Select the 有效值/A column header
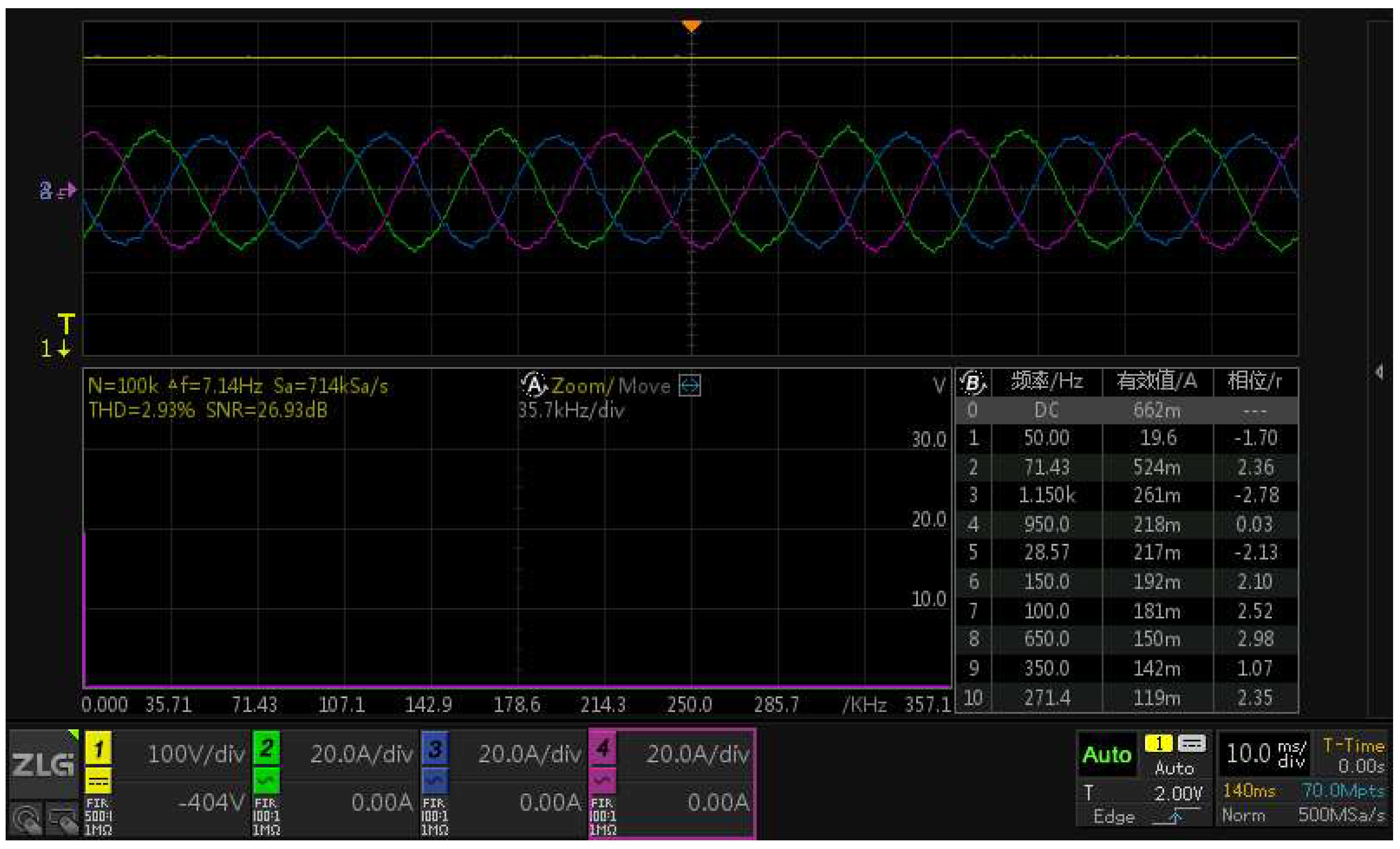1400x849 pixels. 1157,381
